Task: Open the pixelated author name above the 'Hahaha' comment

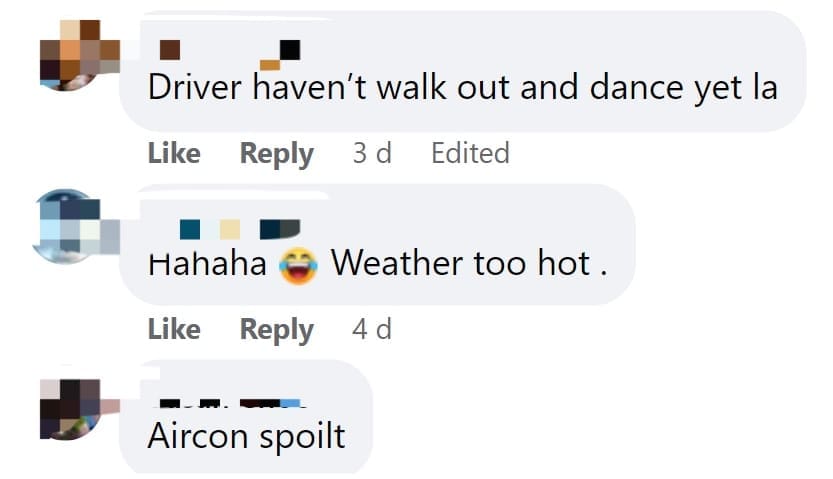Action: [240, 229]
